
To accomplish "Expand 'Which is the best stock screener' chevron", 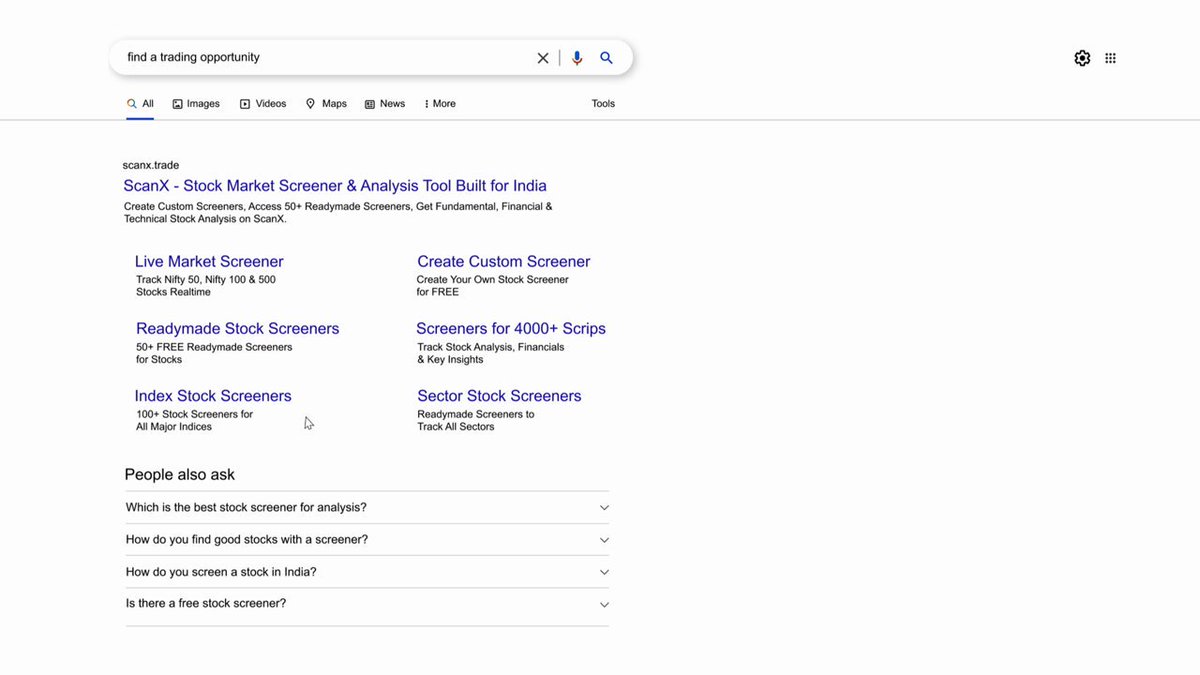I will (604, 508).
